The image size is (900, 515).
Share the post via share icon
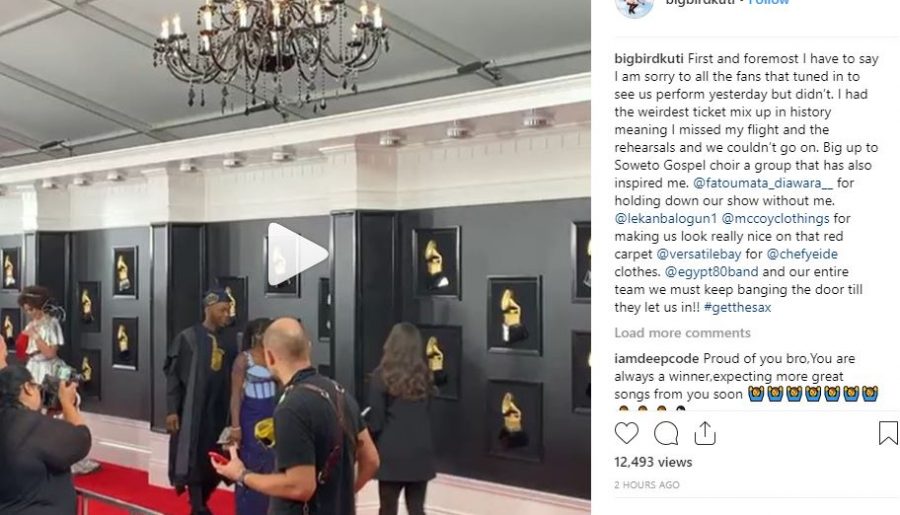(x=705, y=433)
